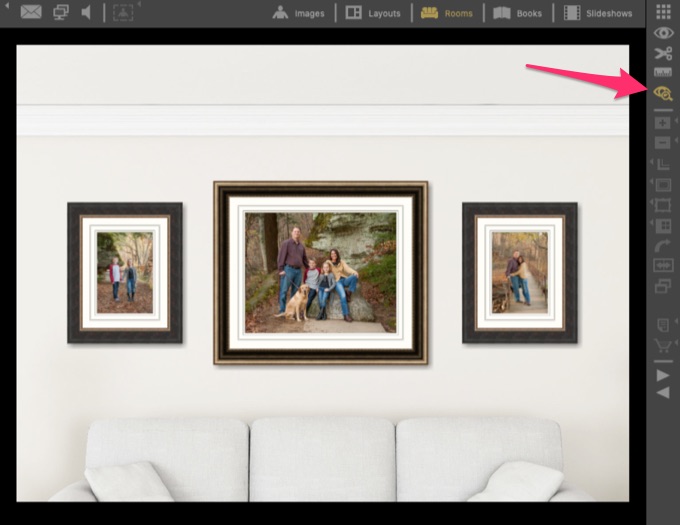680x525 pixels.
Task: Click the grid thumbnails icon
Action: tap(662, 12)
